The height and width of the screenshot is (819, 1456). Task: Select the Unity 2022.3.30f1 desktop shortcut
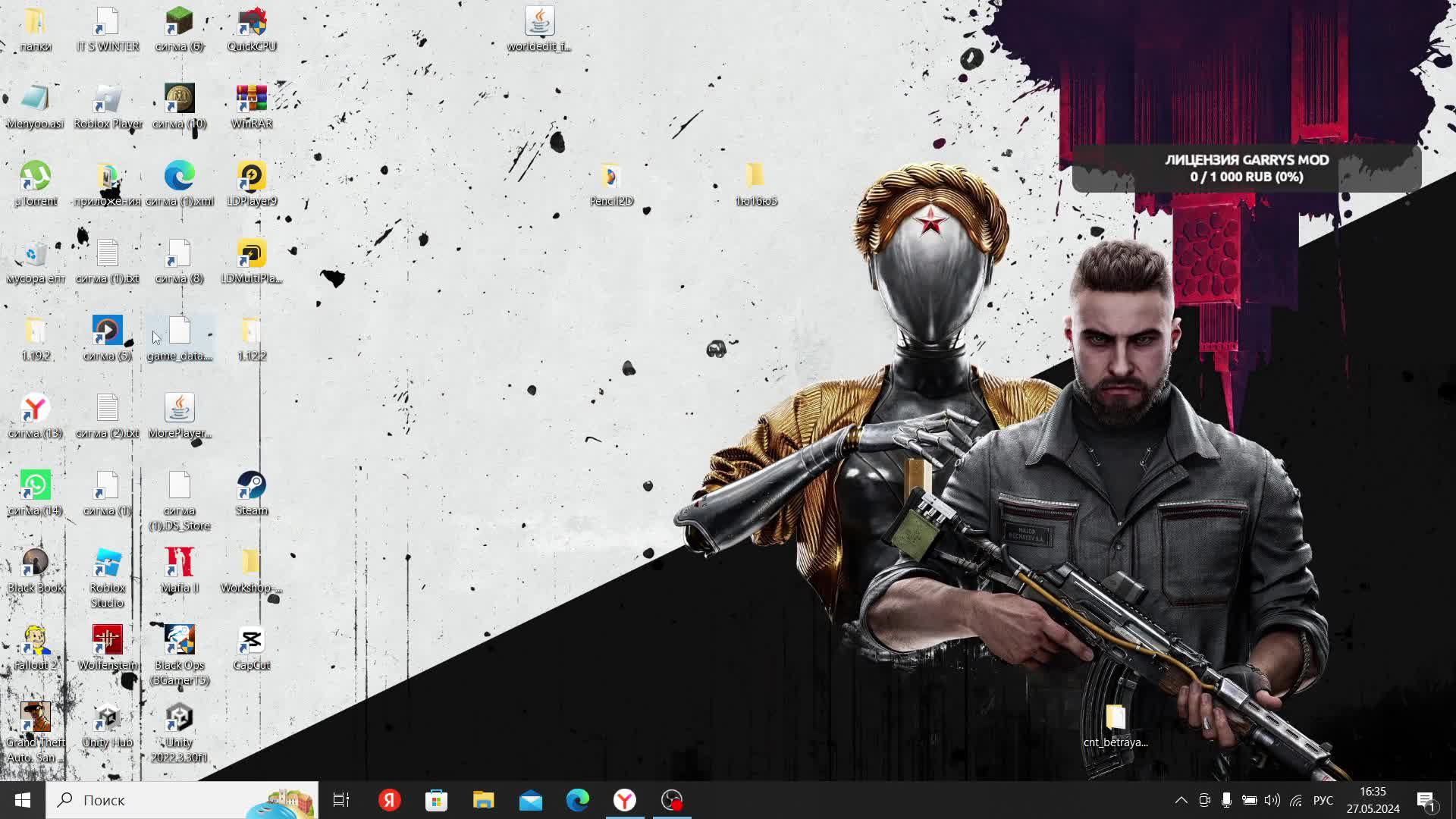pyautogui.click(x=180, y=734)
